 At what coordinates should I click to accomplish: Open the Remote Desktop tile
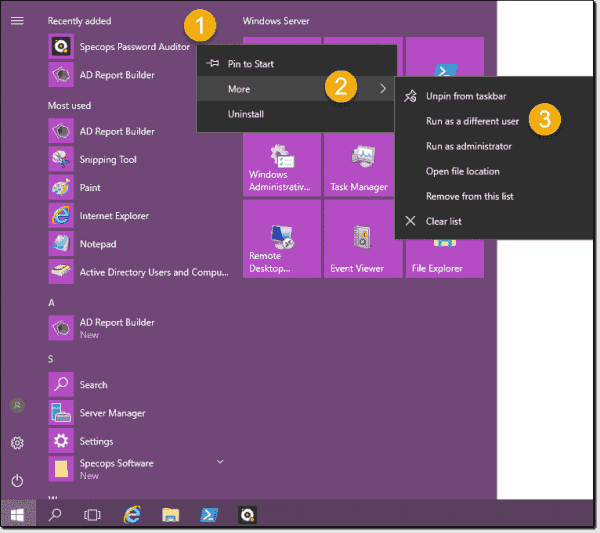(x=281, y=240)
